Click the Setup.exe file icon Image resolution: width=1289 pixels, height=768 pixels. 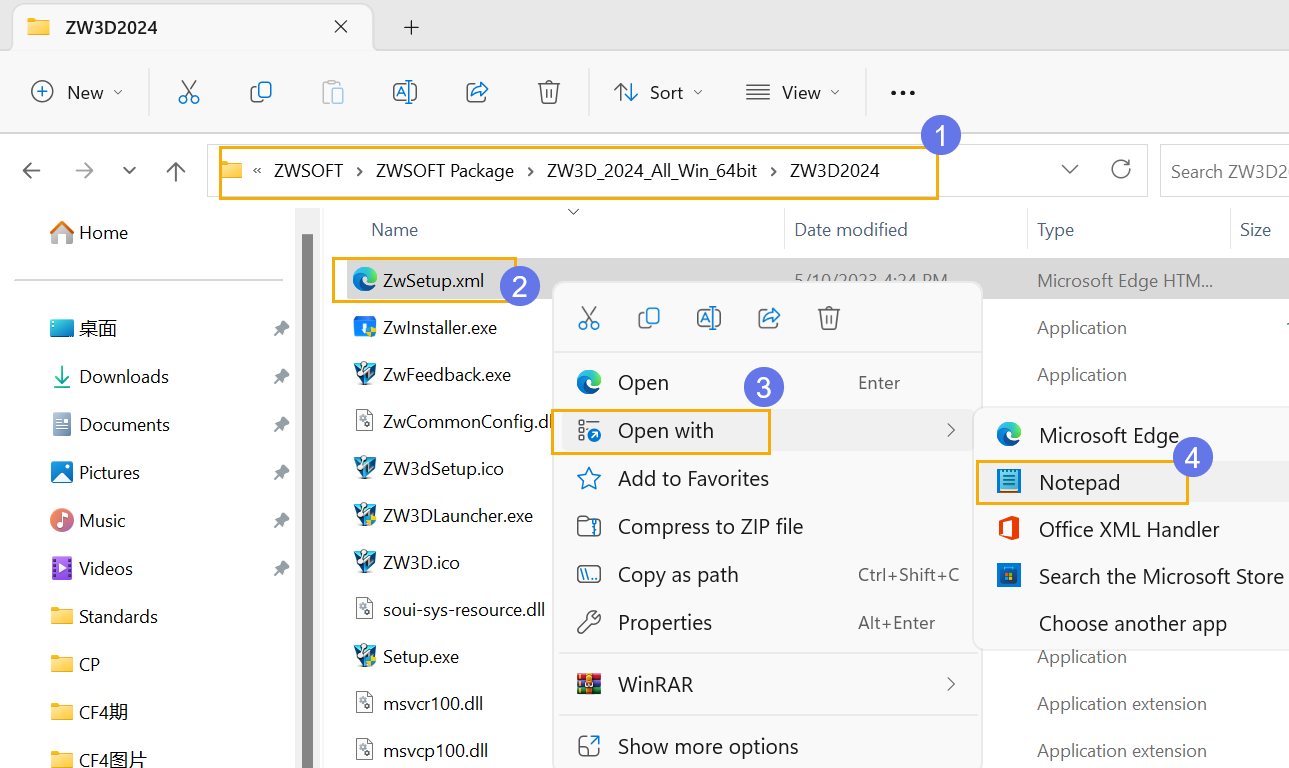coord(365,657)
